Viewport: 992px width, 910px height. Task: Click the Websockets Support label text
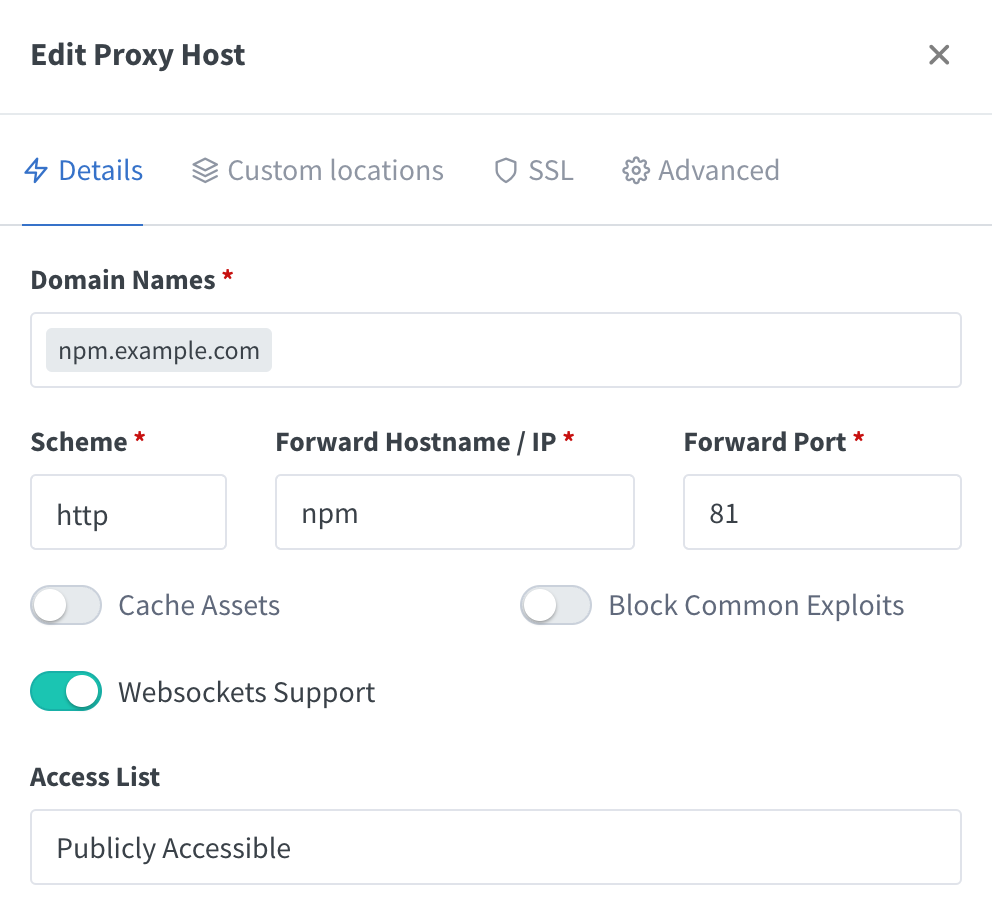[246, 692]
